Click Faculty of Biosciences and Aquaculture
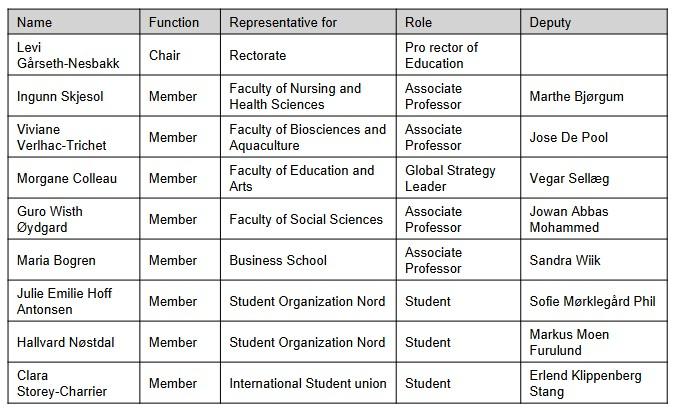The height and width of the screenshot is (410, 675). [x=307, y=137]
